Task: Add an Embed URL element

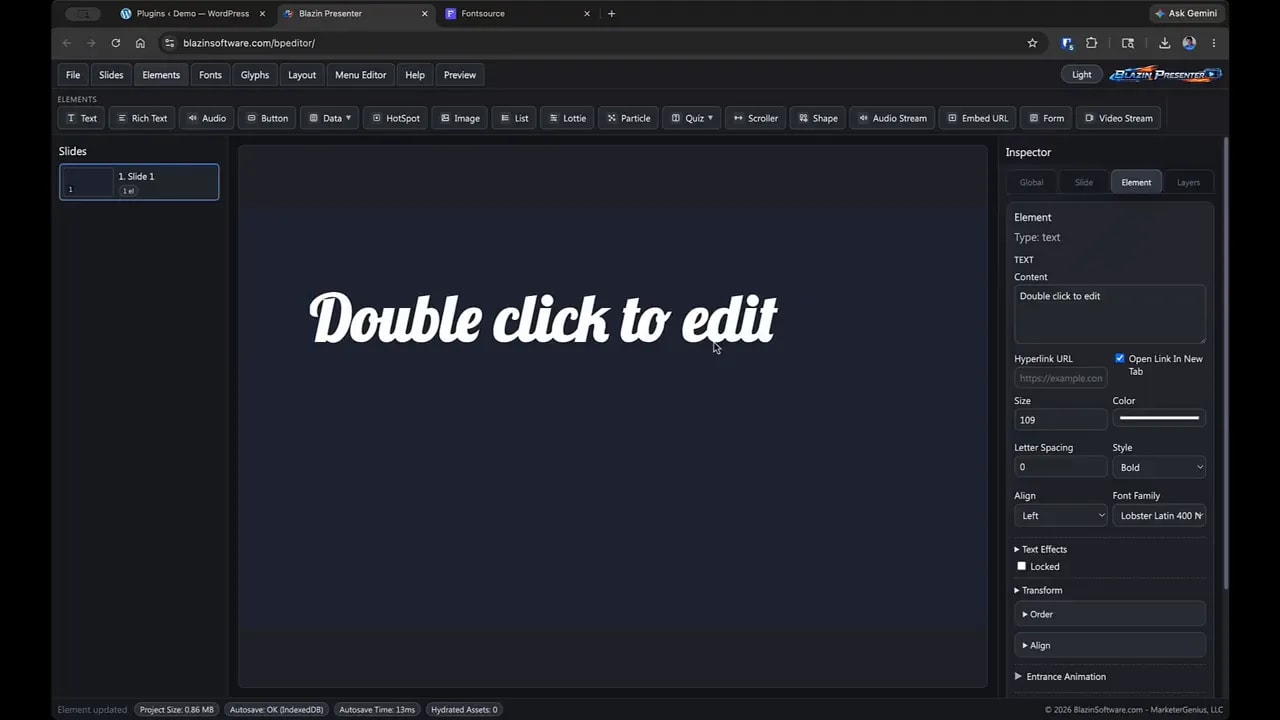Action: pyautogui.click(x=977, y=118)
